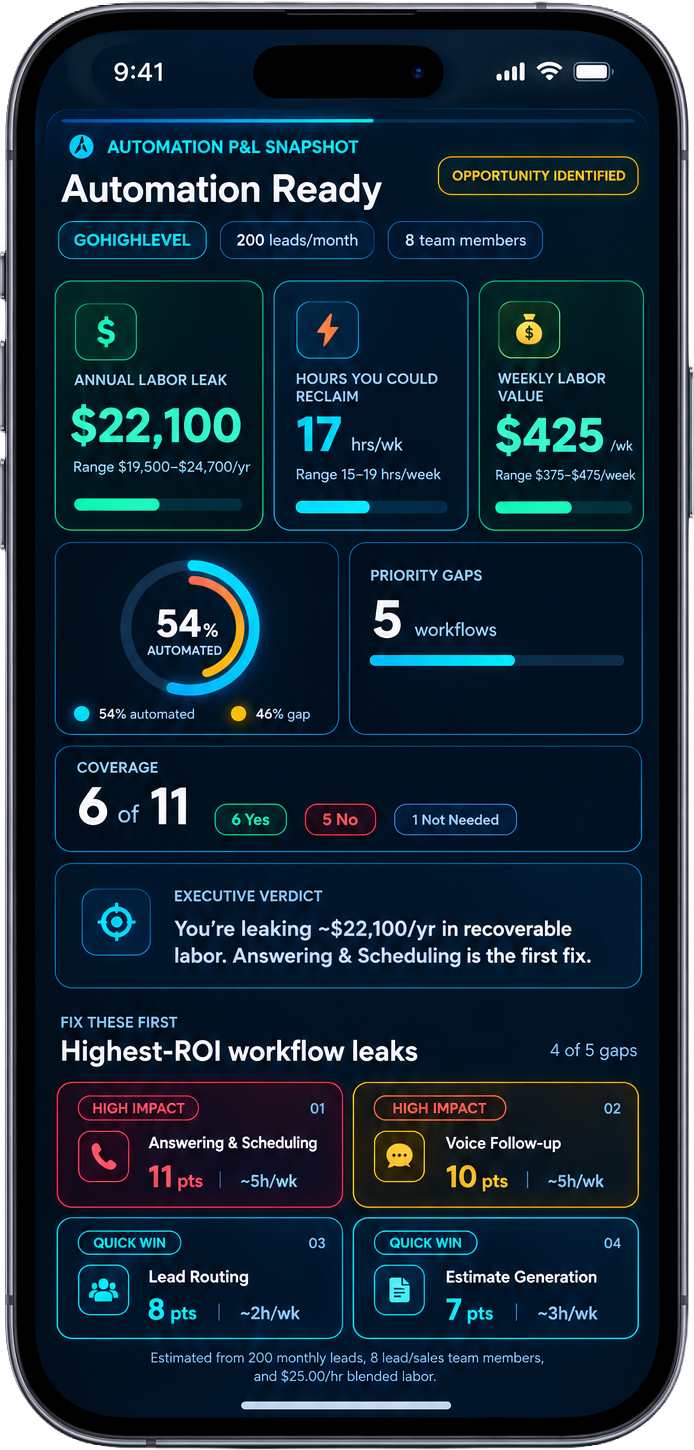Tap the '10 pts' score on Voice Follow-up
694x1450 pixels.
tap(476, 1177)
